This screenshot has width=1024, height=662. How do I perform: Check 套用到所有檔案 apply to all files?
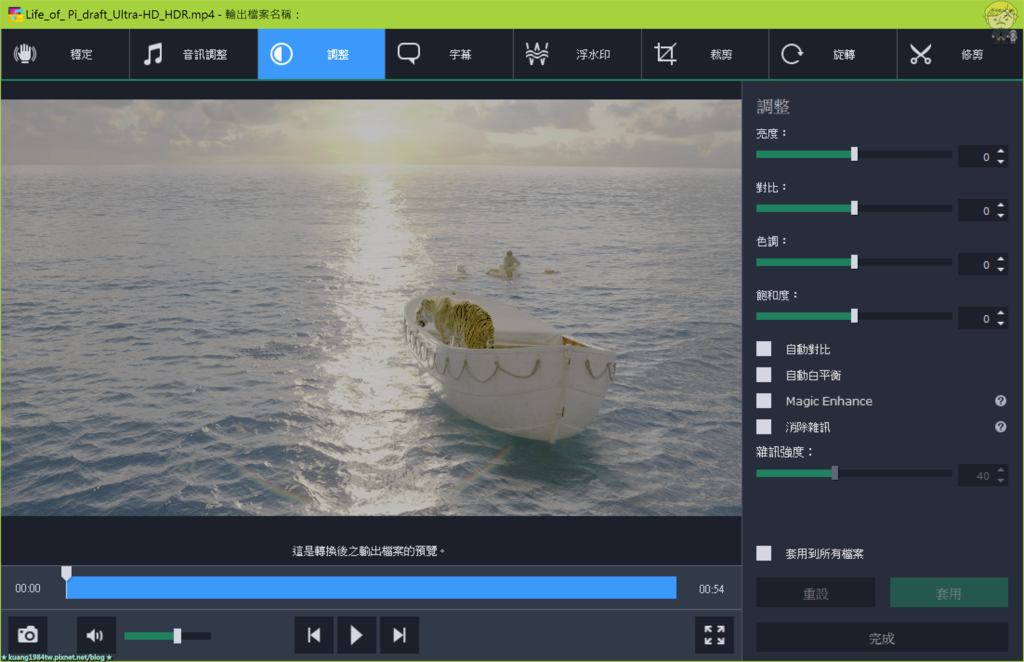pyautogui.click(x=763, y=554)
